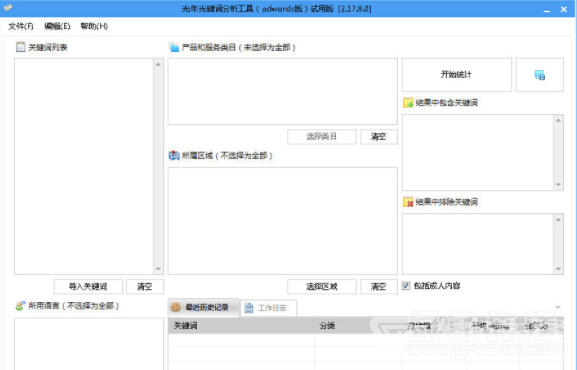Click the 所用语言 people icon
The image size is (577, 370).
21,306
